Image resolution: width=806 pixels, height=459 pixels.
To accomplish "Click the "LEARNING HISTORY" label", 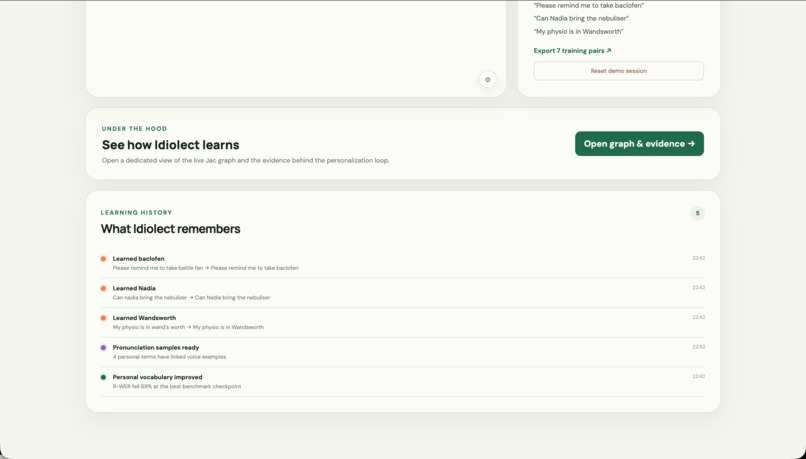I will pyautogui.click(x=136, y=213).
